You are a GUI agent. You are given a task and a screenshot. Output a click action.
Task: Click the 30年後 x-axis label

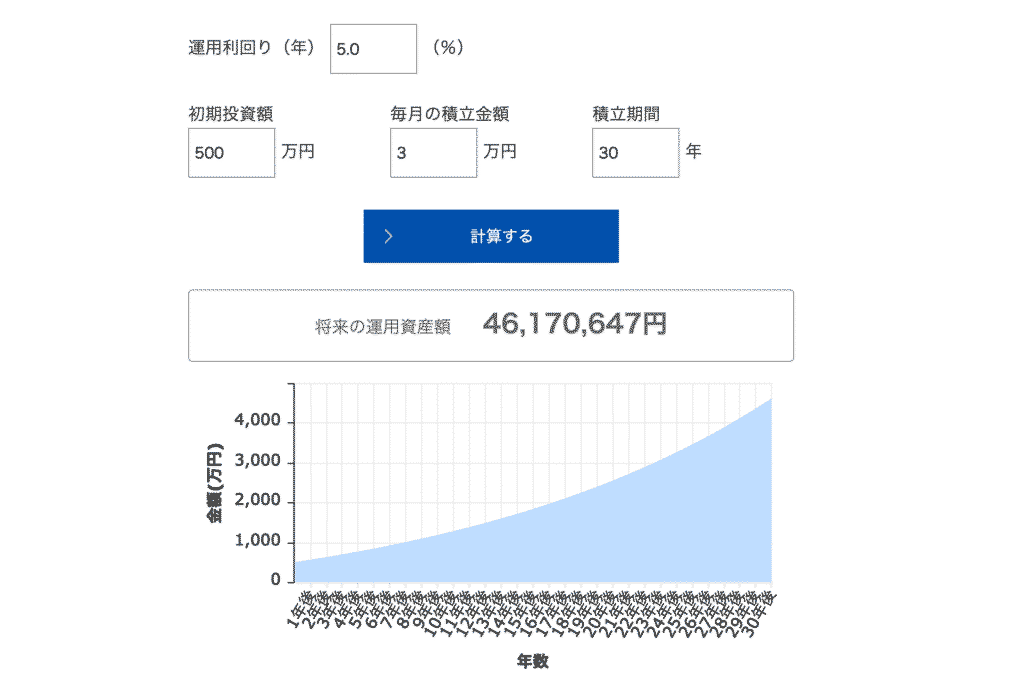760,614
